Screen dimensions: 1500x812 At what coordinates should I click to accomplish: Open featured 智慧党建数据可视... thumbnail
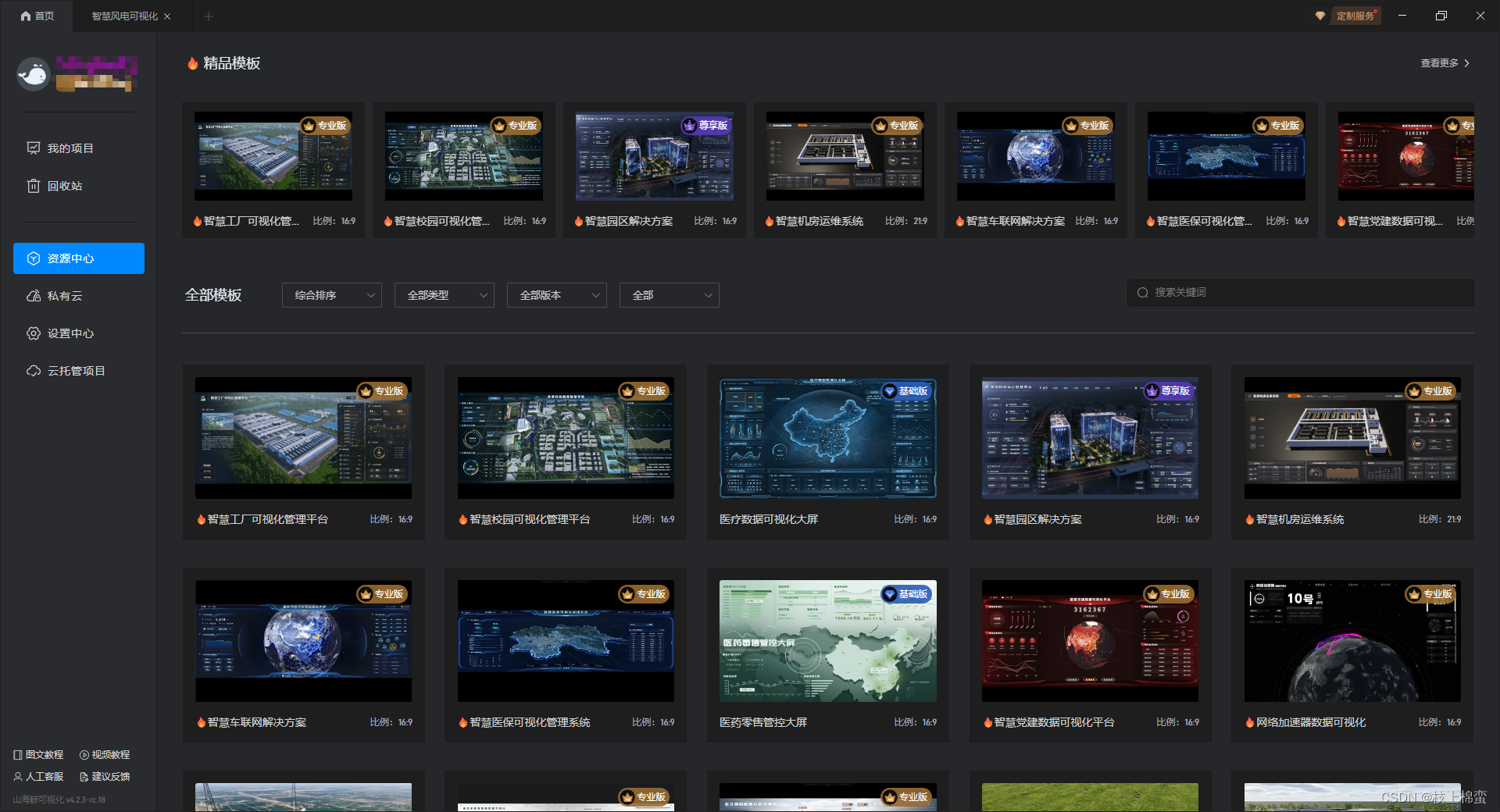(x=1406, y=156)
